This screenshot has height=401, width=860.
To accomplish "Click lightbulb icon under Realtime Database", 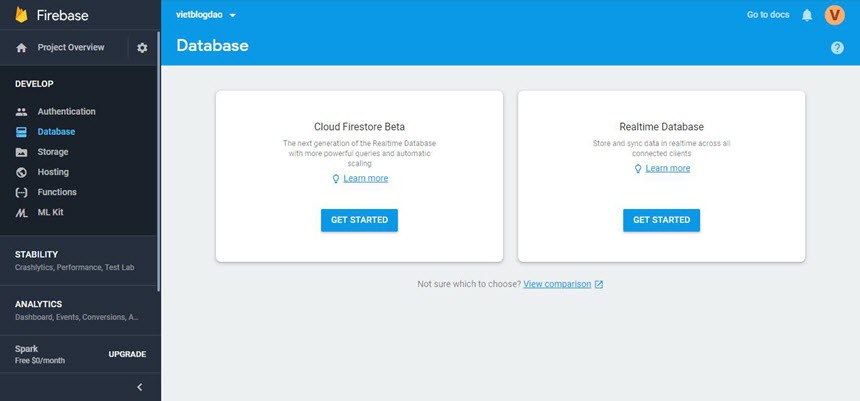I will (638, 169).
